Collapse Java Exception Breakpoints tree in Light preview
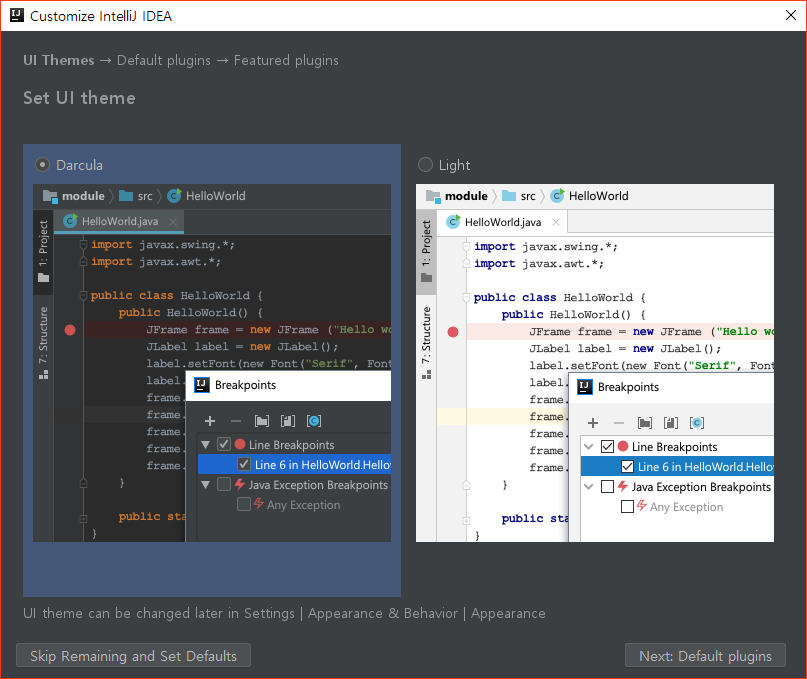Image resolution: width=807 pixels, height=679 pixels. tap(589, 486)
